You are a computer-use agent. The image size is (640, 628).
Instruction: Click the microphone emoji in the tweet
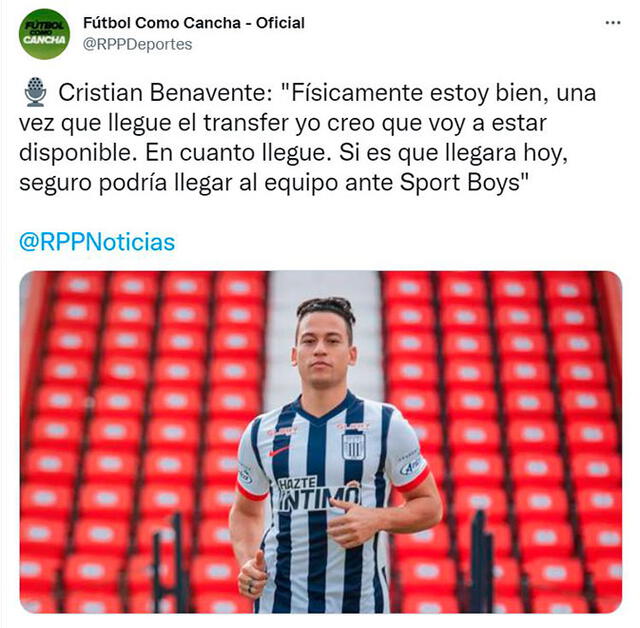(x=36, y=92)
